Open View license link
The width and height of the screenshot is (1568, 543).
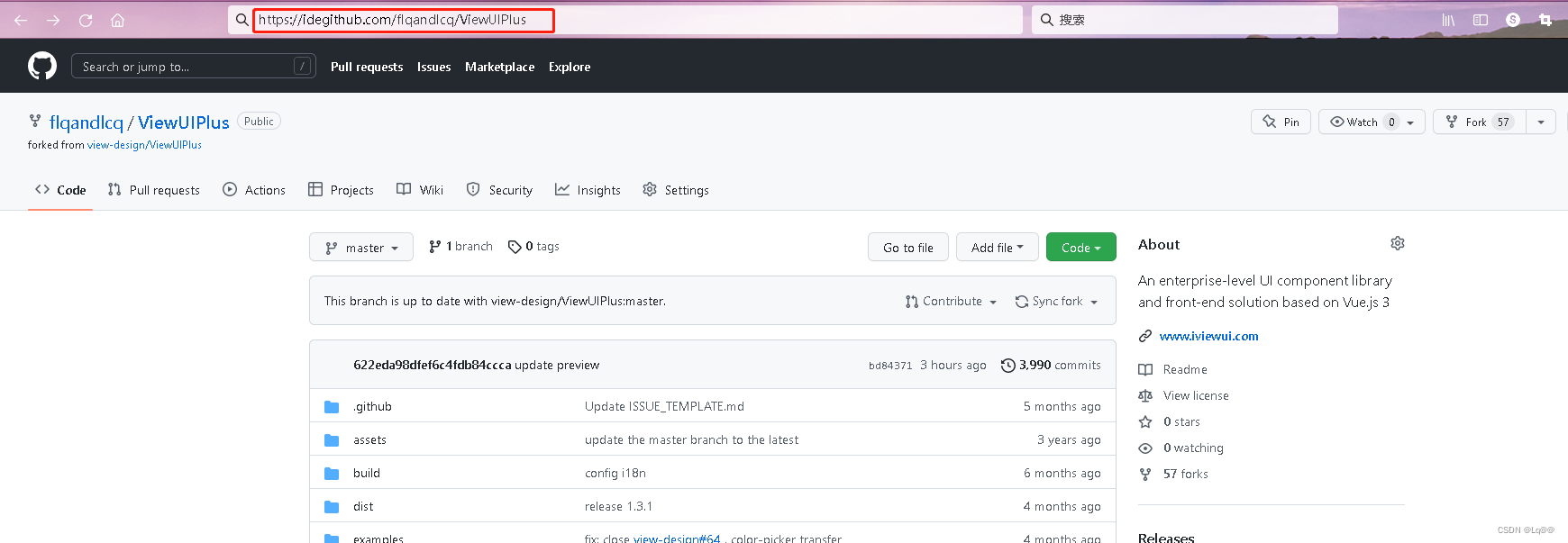coord(1196,395)
